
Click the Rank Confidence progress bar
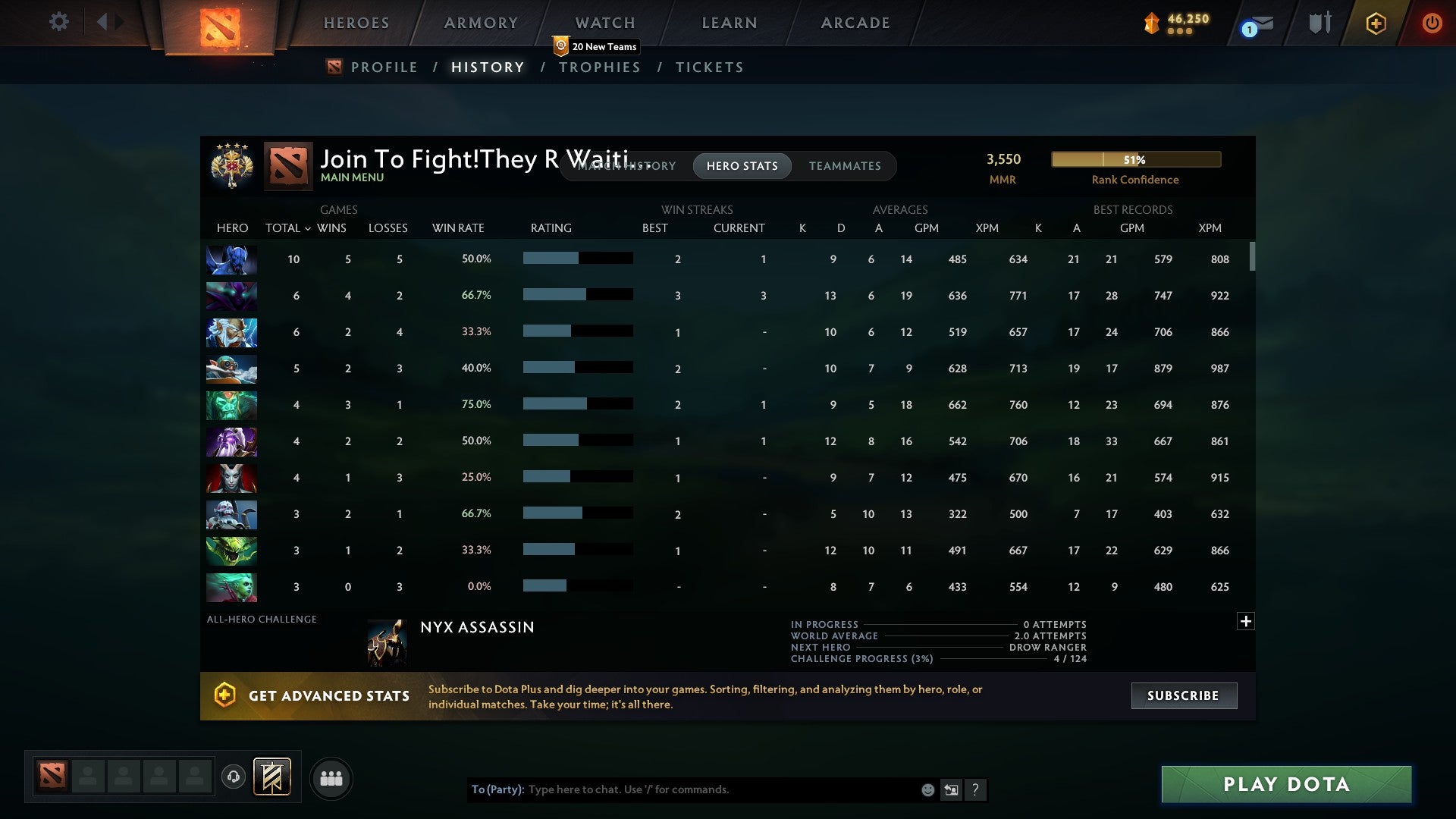[x=1135, y=159]
